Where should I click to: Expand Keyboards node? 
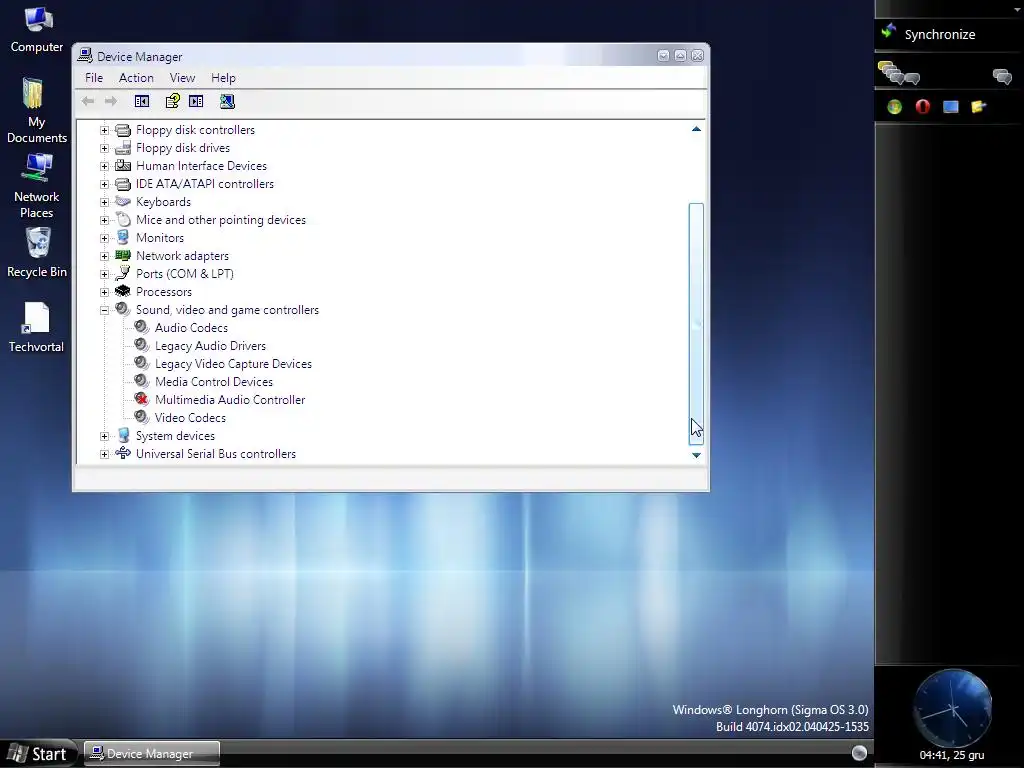pyautogui.click(x=104, y=202)
